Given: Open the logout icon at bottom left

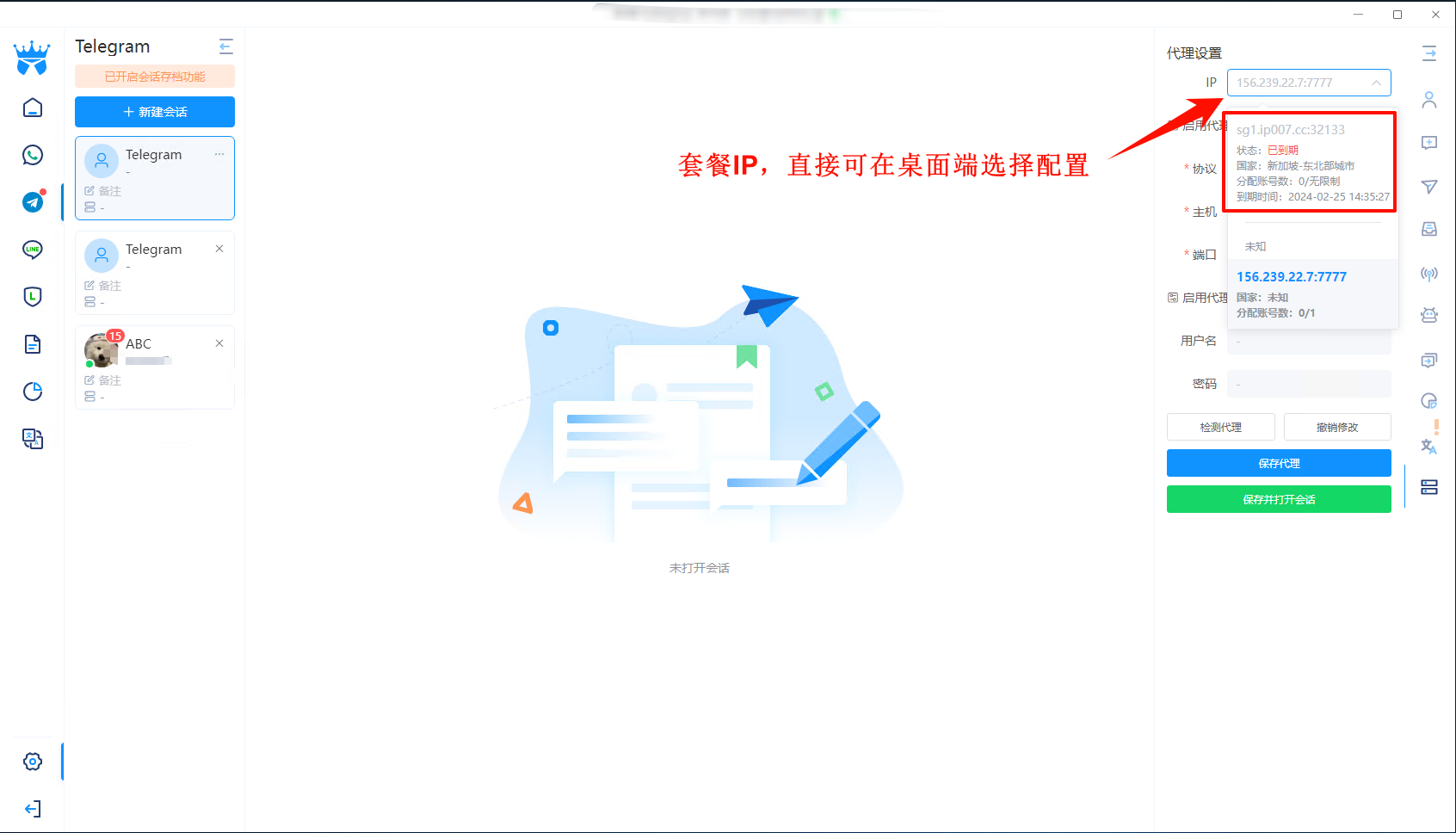Looking at the screenshot, I should point(33,809).
